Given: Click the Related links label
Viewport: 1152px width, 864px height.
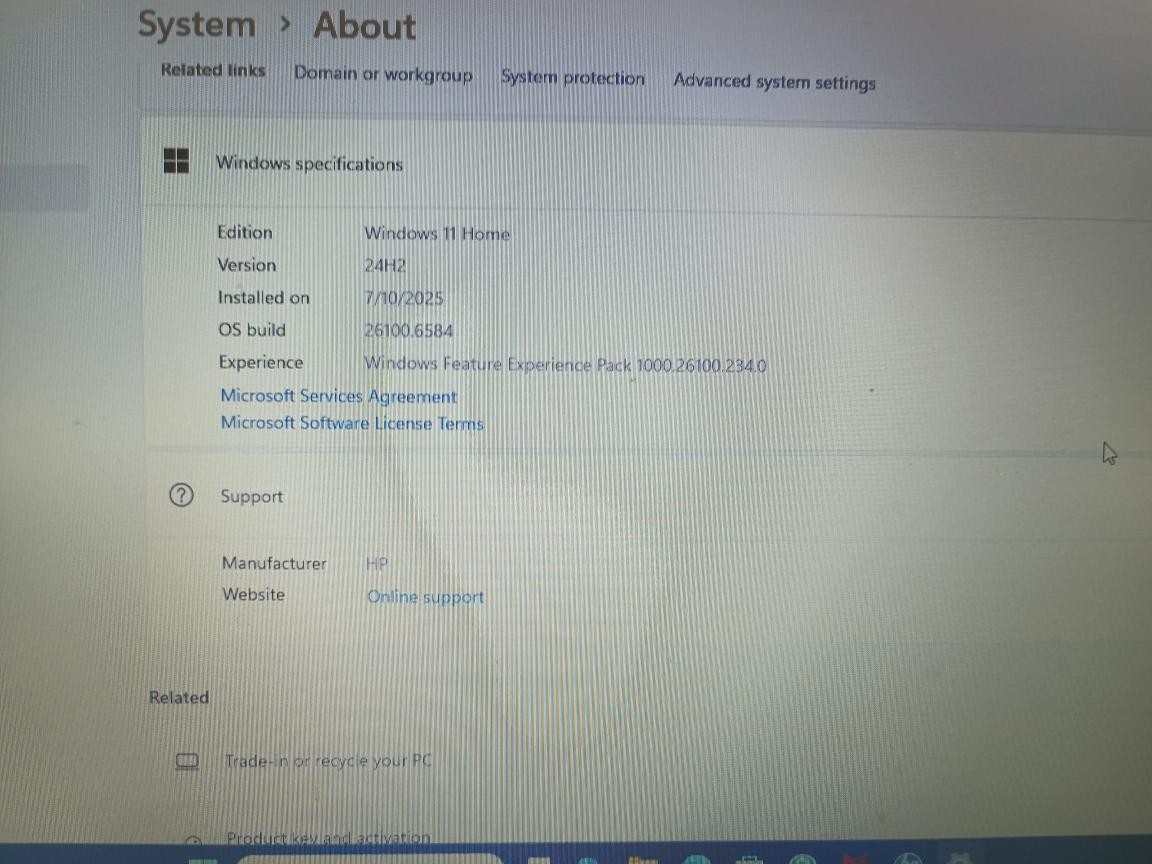Looking at the screenshot, I should [x=213, y=71].
